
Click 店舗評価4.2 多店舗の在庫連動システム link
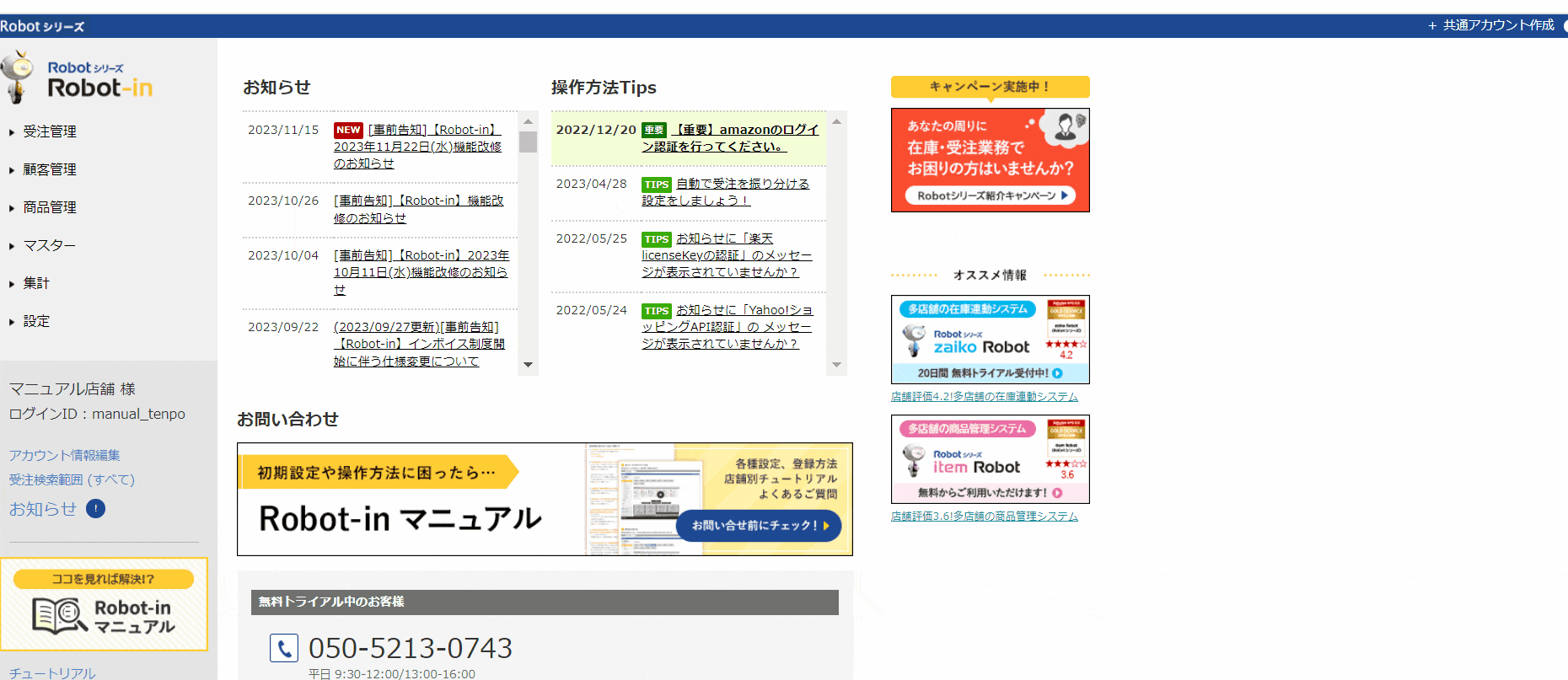985,397
